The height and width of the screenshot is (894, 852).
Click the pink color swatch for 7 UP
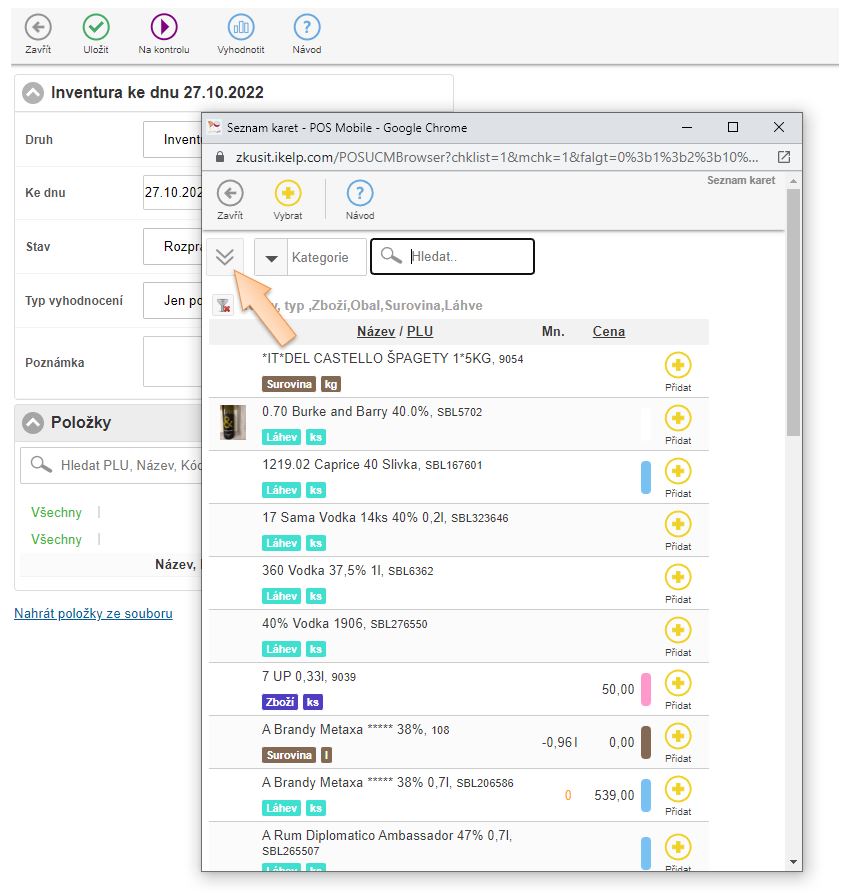pyautogui.click(x=646, y=689)
